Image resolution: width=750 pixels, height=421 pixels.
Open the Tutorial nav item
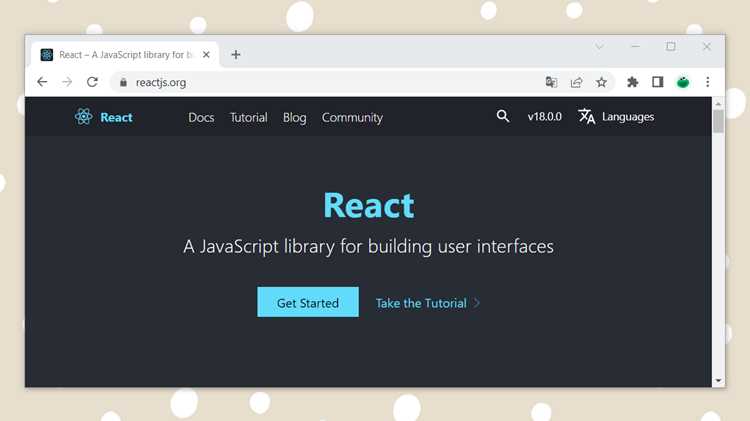pyautogui.click(x=248, y=117)
